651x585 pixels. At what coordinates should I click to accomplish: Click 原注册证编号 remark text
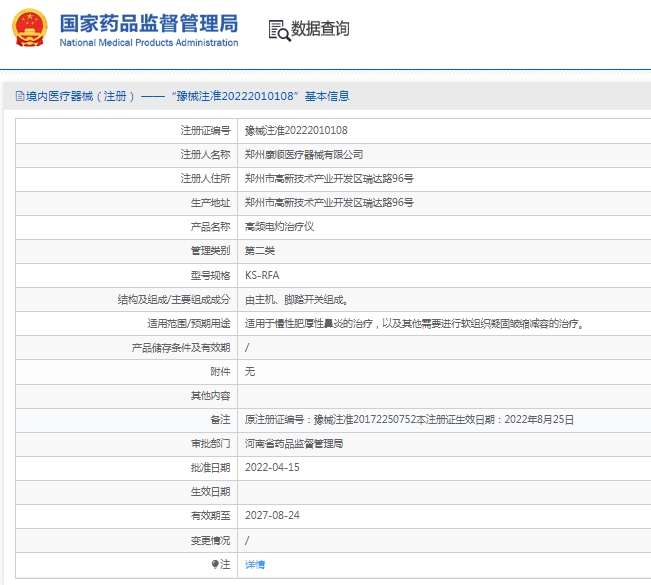tap(409, 420)
